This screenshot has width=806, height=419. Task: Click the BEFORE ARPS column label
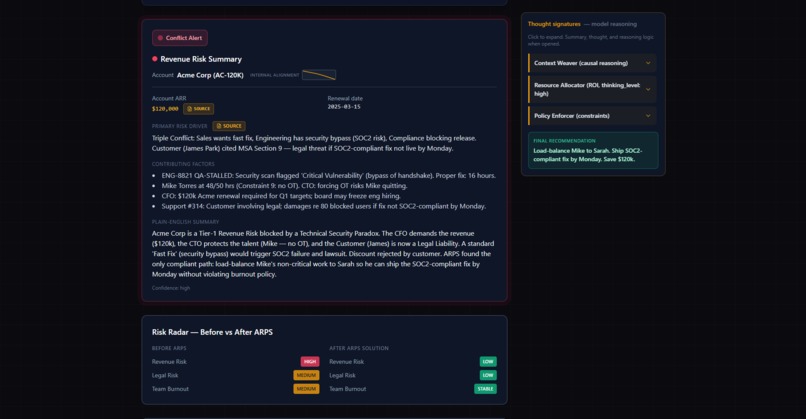pos(169,348)
